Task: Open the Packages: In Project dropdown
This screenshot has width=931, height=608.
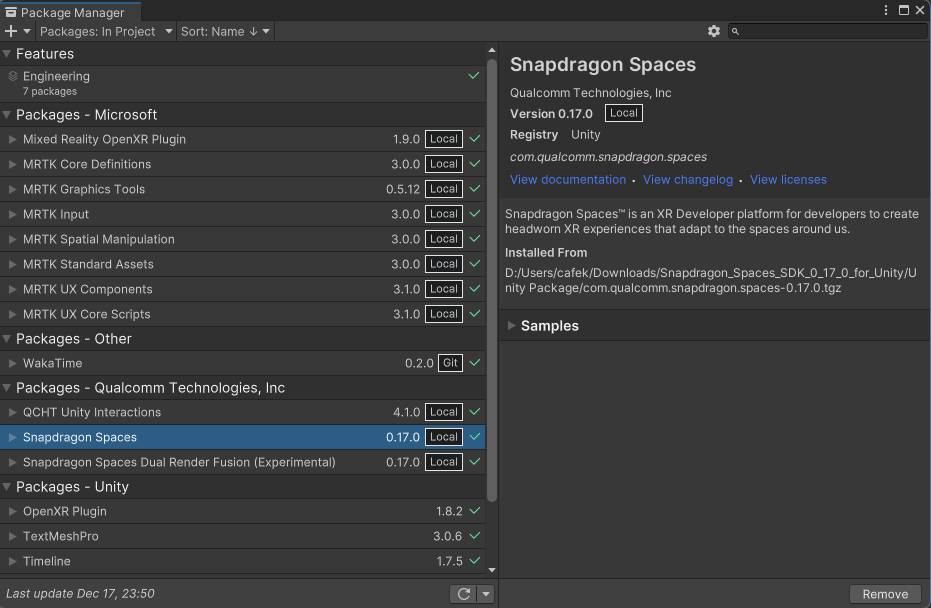Action: pos(106,31)
